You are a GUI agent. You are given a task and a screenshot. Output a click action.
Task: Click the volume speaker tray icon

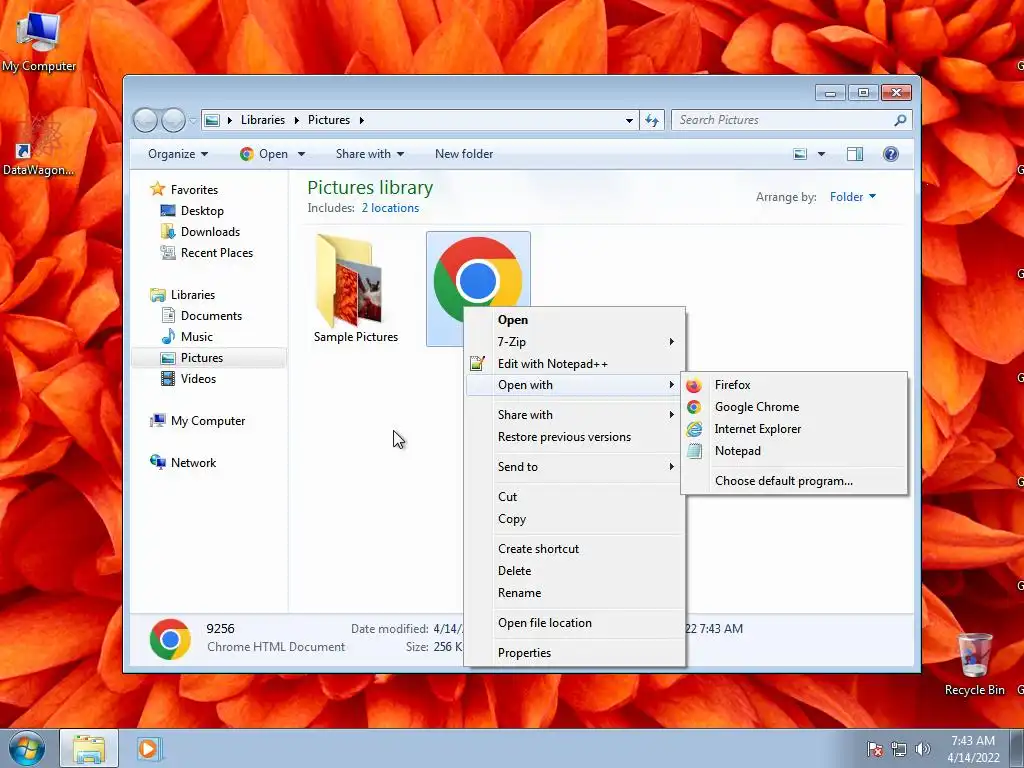pyautogui.click(x=922, y=749)
